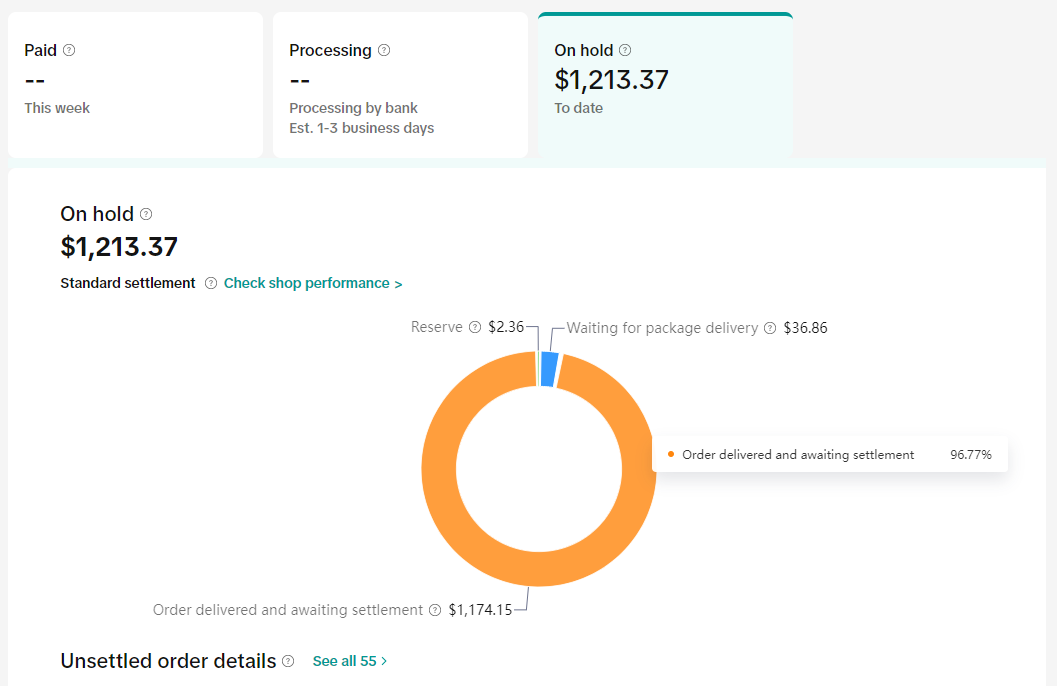Screen dimensions: 1057x686
Task: Click Waiting for package delivery info icon
Action: tap(770, 328)
